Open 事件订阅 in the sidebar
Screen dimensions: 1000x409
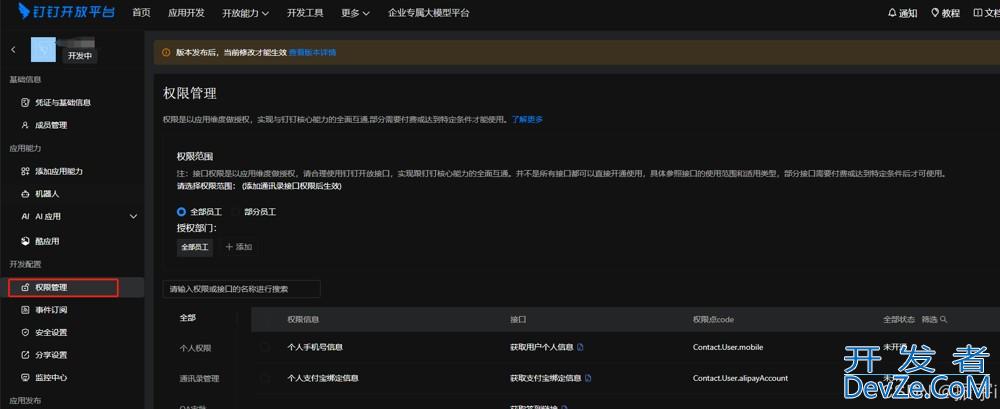44,309
